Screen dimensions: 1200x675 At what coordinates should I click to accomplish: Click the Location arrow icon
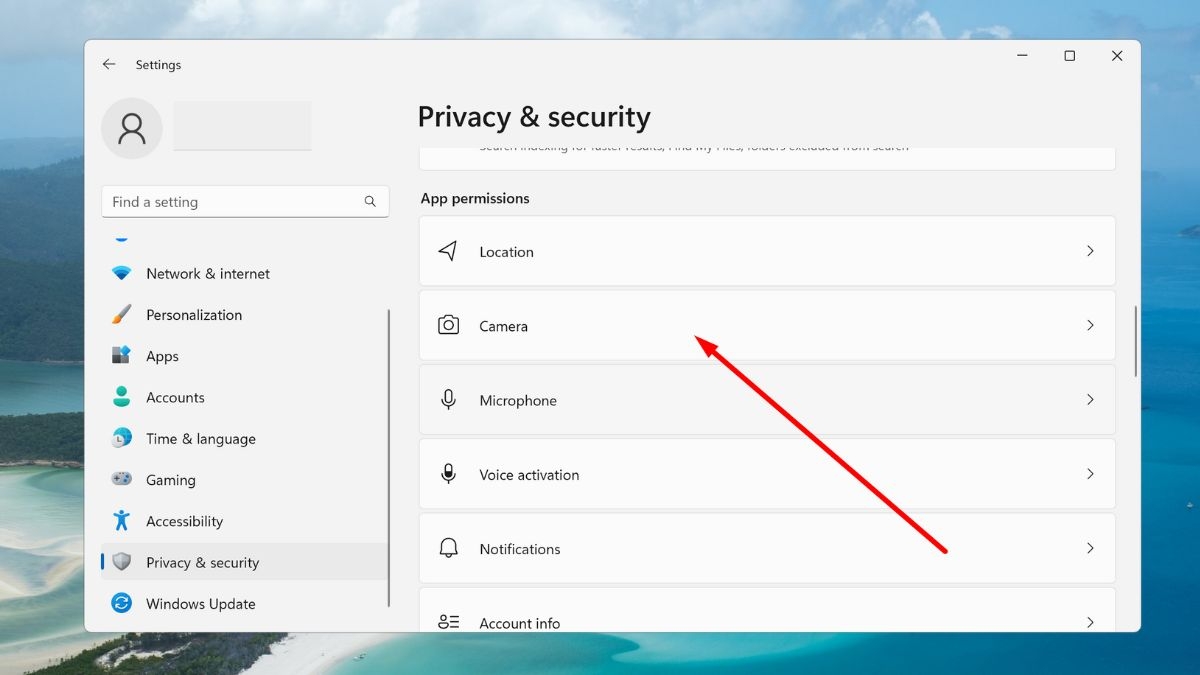tap(448, 251)
